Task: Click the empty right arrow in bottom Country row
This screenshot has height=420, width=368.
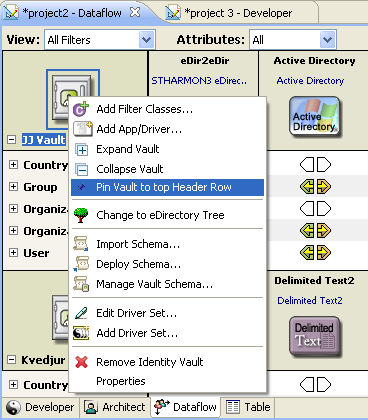Action: (324, 385)
